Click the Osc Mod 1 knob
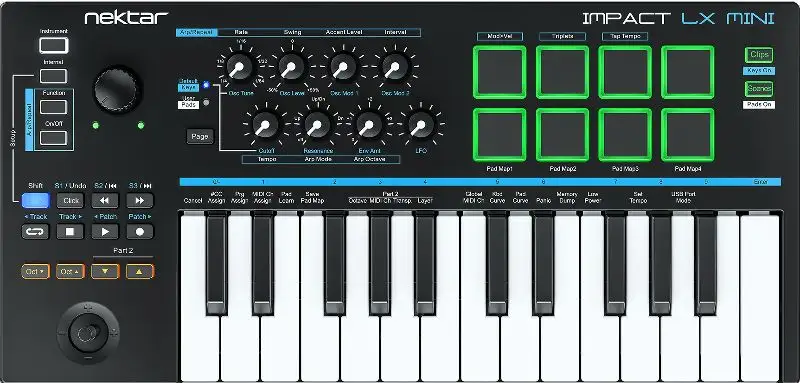This screenshot has width=800, height=383. (x=343, y=67)
